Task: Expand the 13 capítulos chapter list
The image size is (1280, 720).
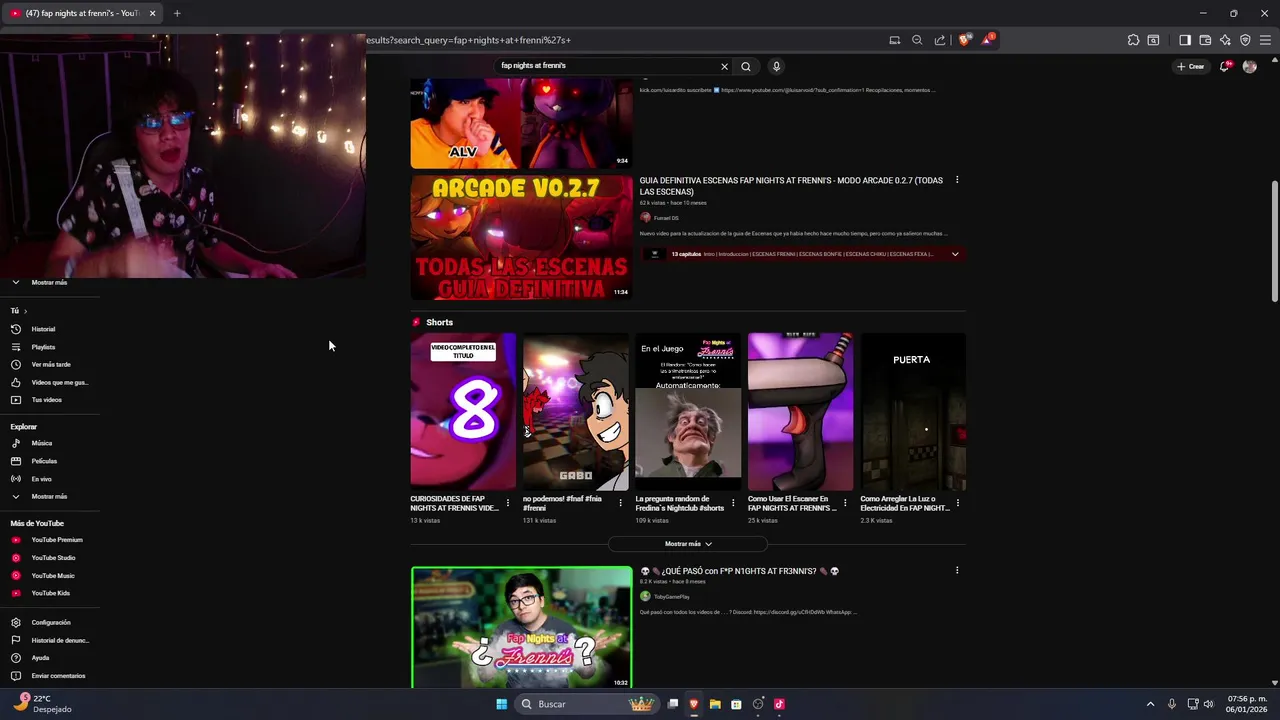Action: [955, 254]
